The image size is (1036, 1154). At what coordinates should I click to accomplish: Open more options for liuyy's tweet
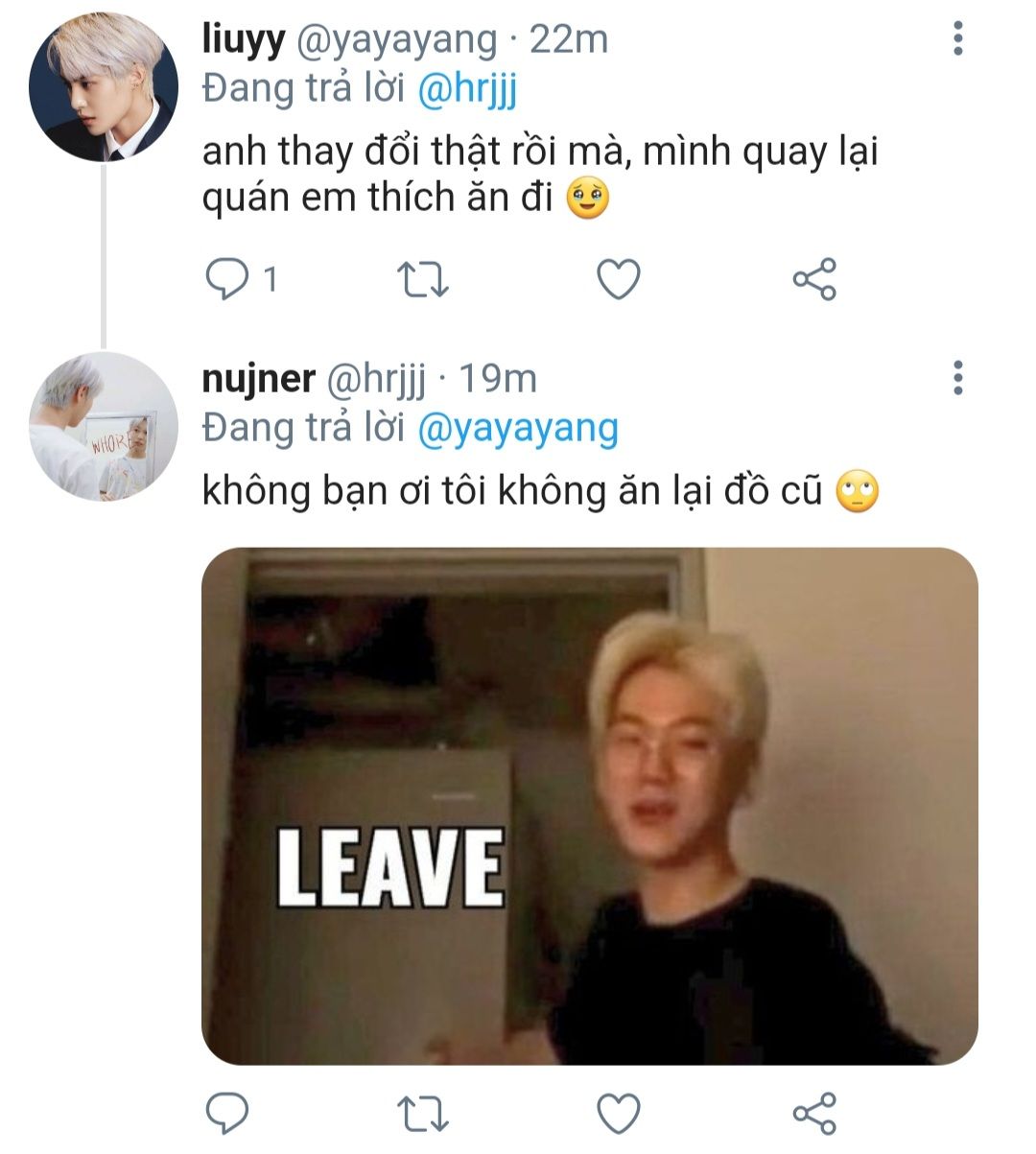tap(956, 39)
